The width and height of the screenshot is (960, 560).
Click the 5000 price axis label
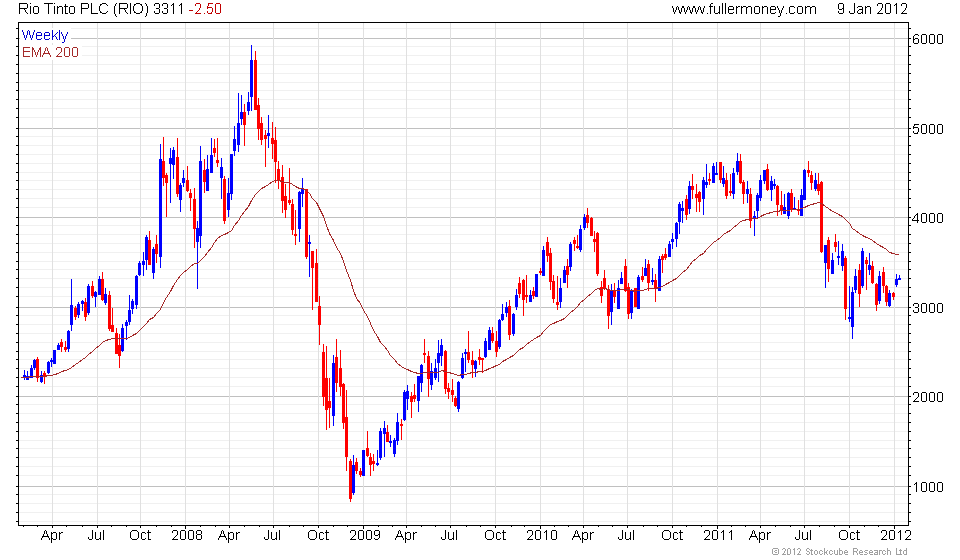click(928, 129)
